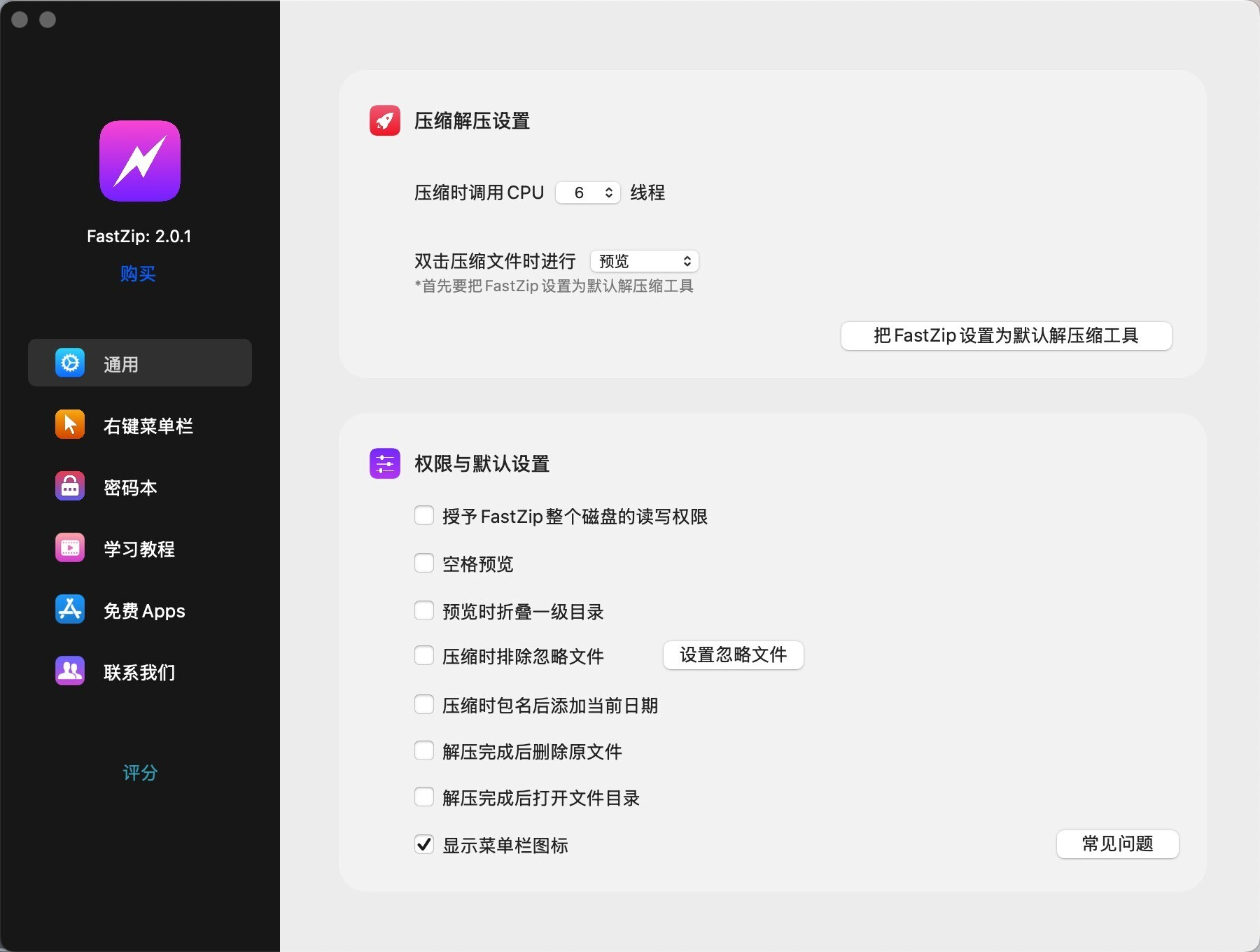Click the rocket icon beside 压缩解压设置
This screenshot has height=952, width=1260.
point(384,120)
